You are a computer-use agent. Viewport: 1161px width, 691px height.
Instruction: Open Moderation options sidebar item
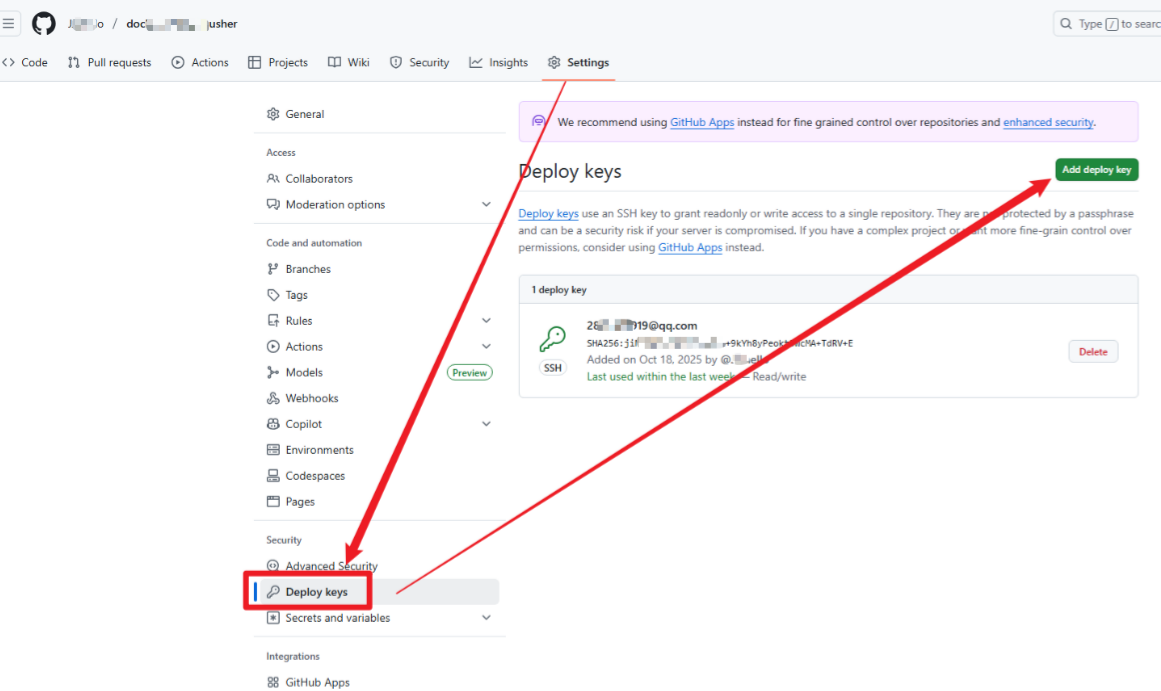click(x=335, y=204)
